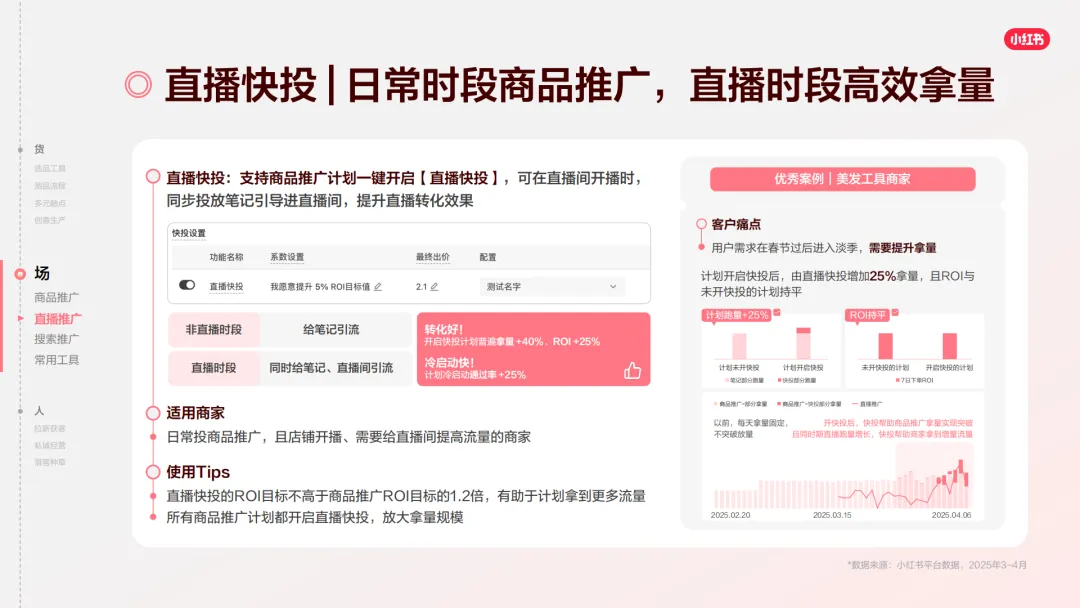The width and height of the screenshot is (1080, 608).
Task: Click the small icon on ROI持平 tag
Action: point(895,313)
